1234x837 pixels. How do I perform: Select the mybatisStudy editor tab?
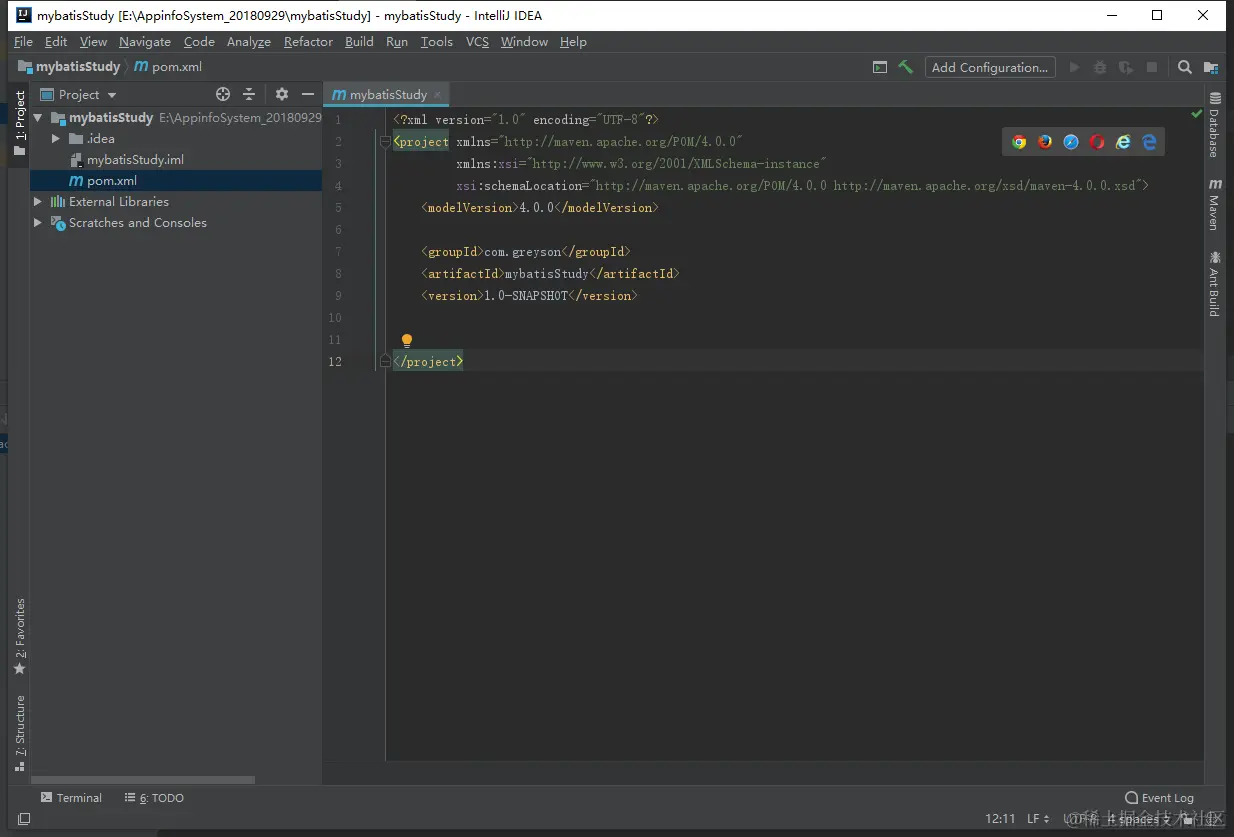pos(387,95)
